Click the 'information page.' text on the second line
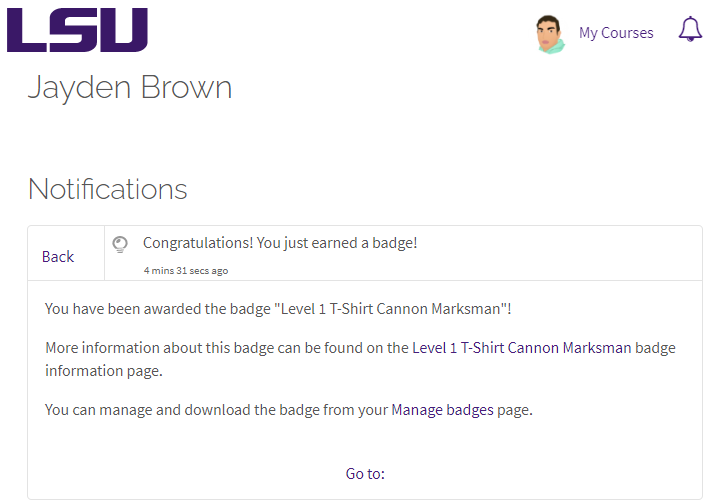Image resolution: width=709 pixels, height=504 pixels. (x=103, y=371)
